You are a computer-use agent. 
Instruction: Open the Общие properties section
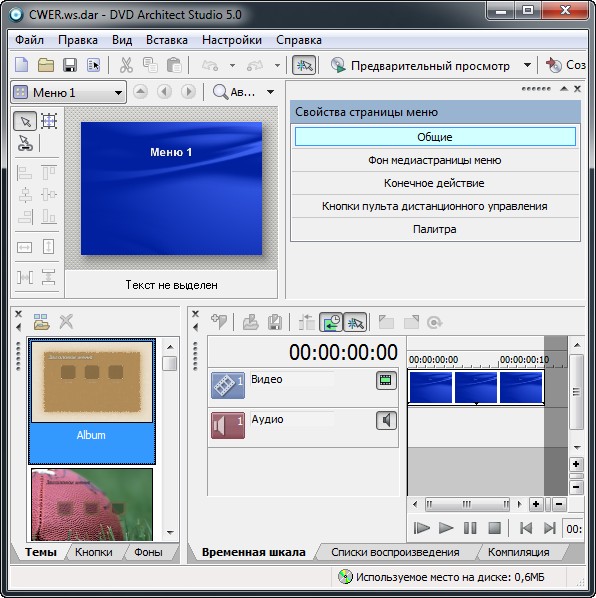[435, 137]
